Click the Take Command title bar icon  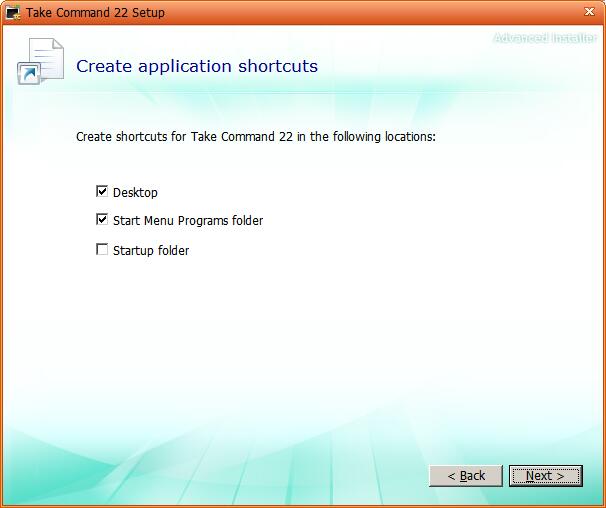click(x=13, y=13)
